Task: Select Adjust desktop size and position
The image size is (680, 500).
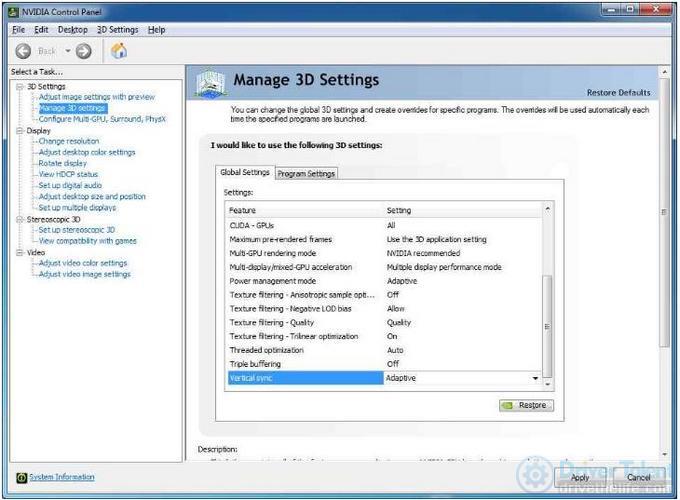Action: (92, 196)
